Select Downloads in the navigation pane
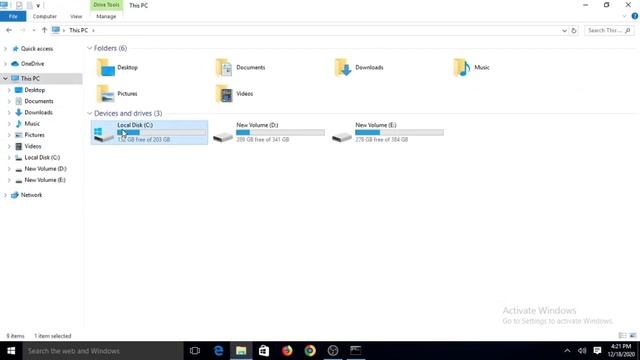640x360 pixels. 38,113
